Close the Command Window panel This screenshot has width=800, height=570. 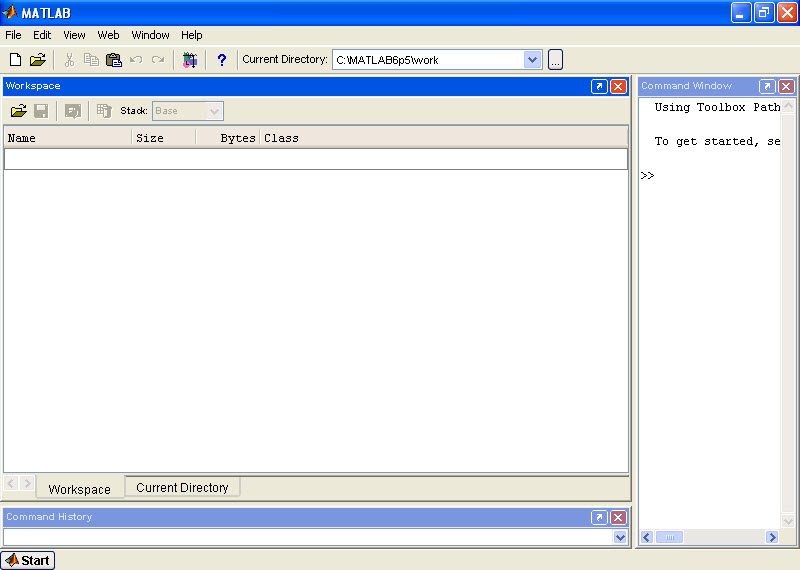[x=786, y=86]
